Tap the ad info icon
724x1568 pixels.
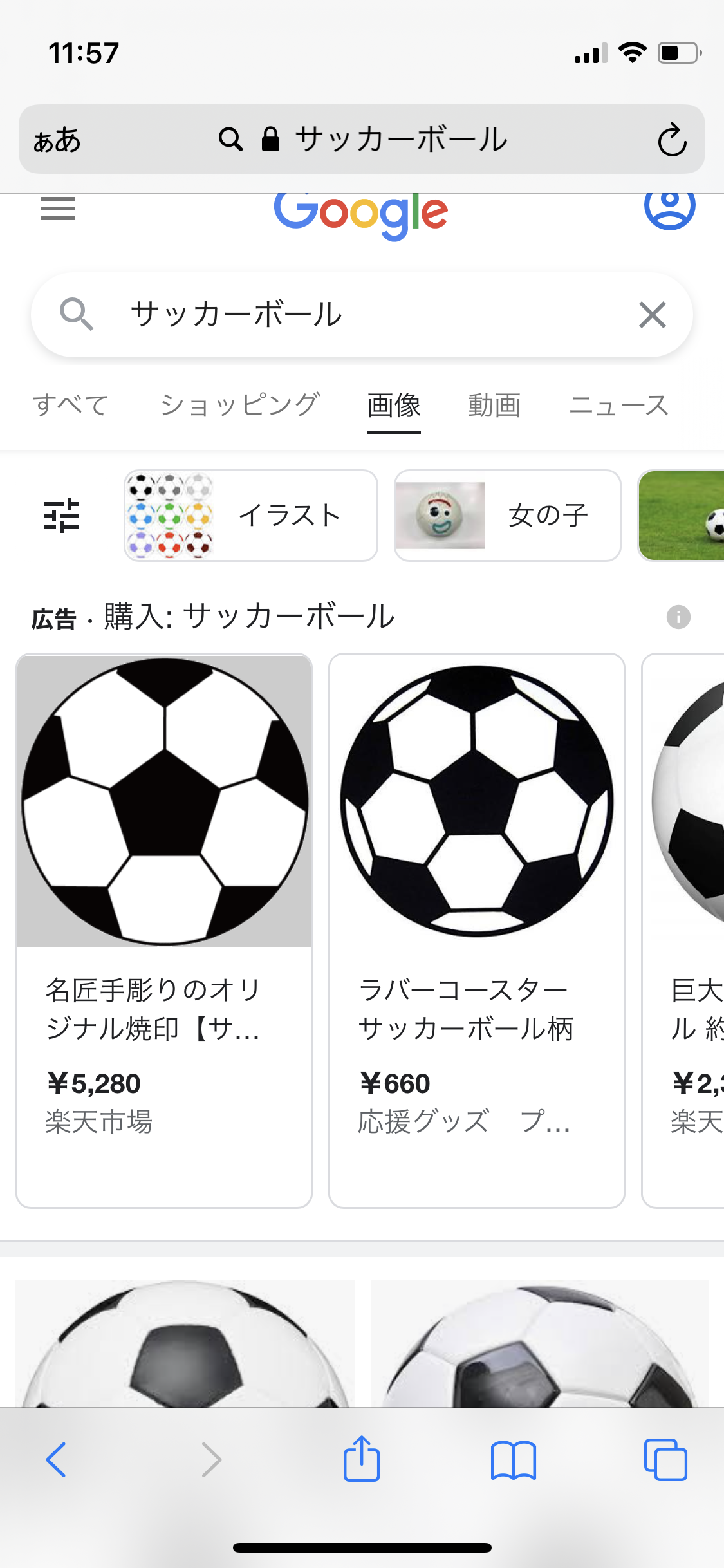coord(678,617)
